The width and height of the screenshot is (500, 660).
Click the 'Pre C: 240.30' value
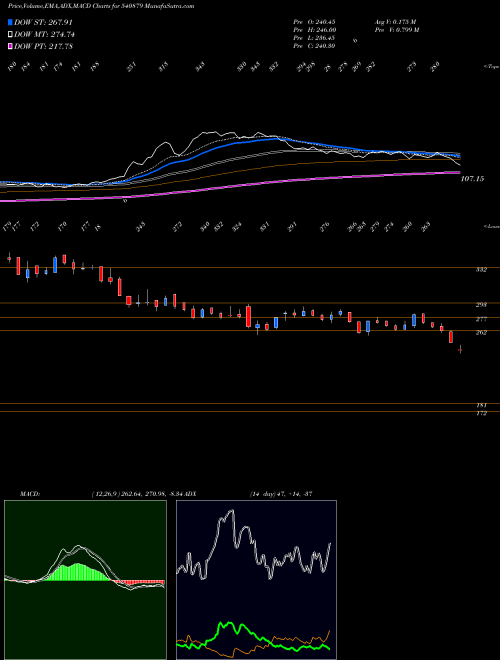314,46
